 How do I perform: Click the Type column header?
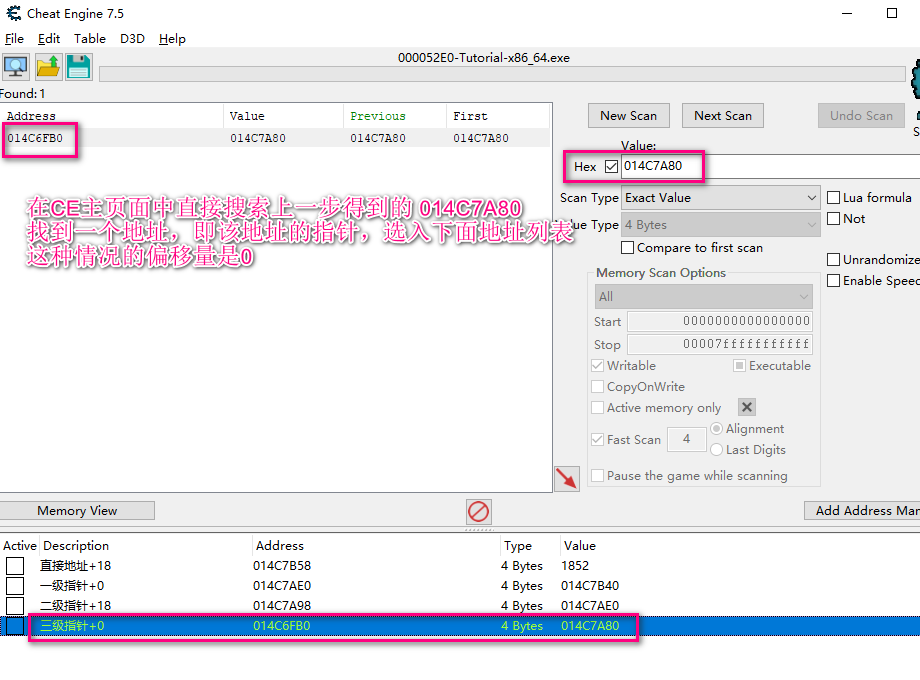pos(530,546)
